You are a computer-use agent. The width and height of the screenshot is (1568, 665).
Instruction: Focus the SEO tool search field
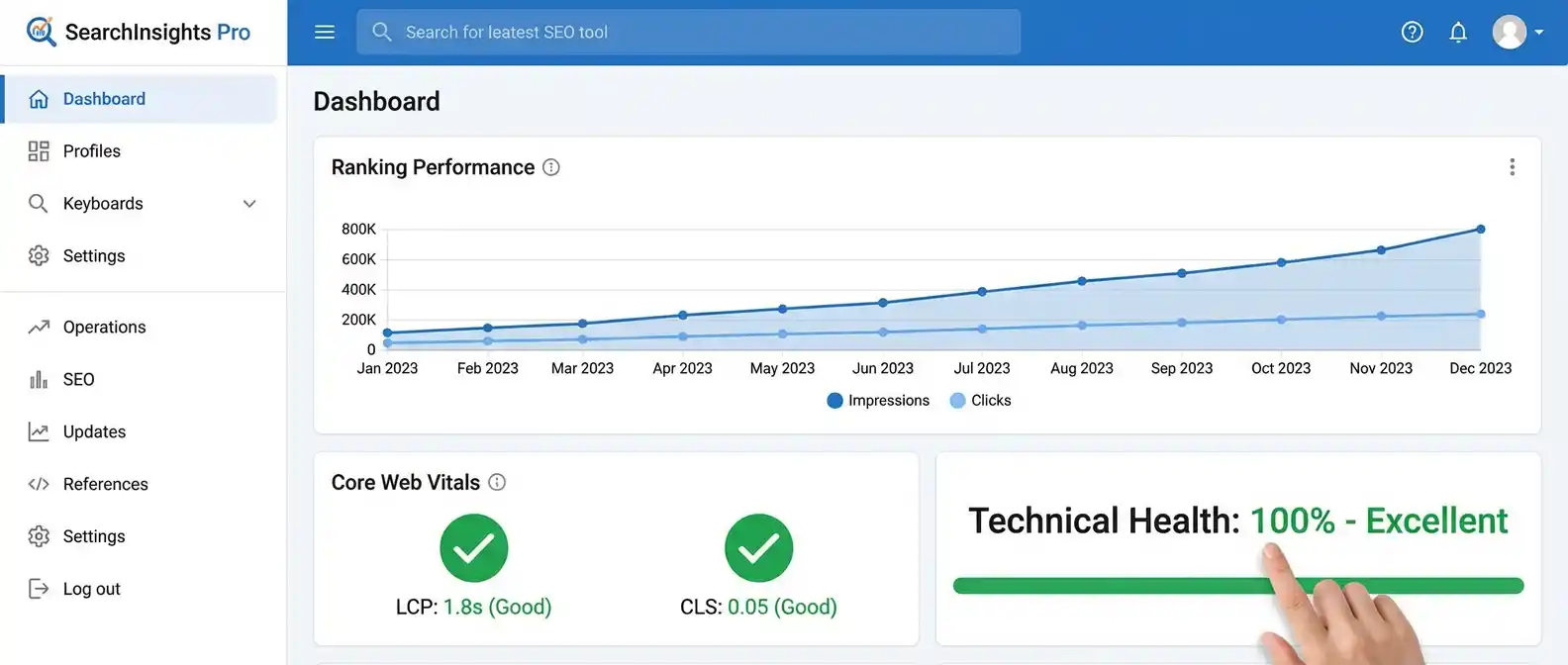[x=693, y=32]
